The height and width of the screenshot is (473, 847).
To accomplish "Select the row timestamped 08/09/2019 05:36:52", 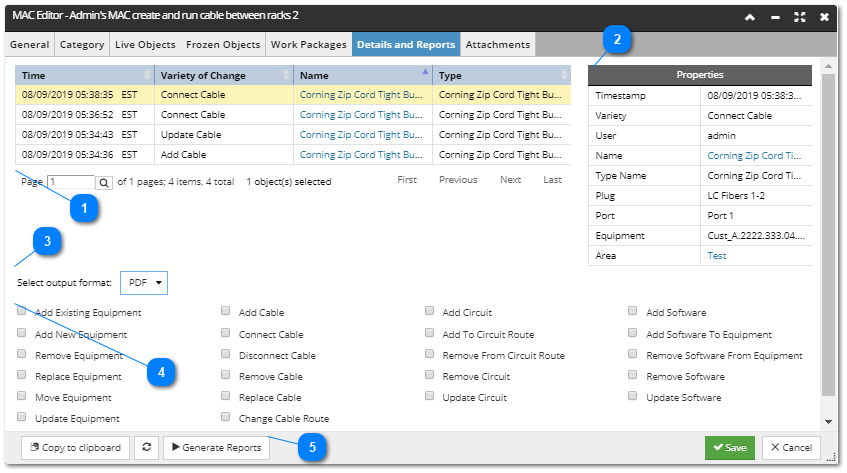I will [293, 114].
